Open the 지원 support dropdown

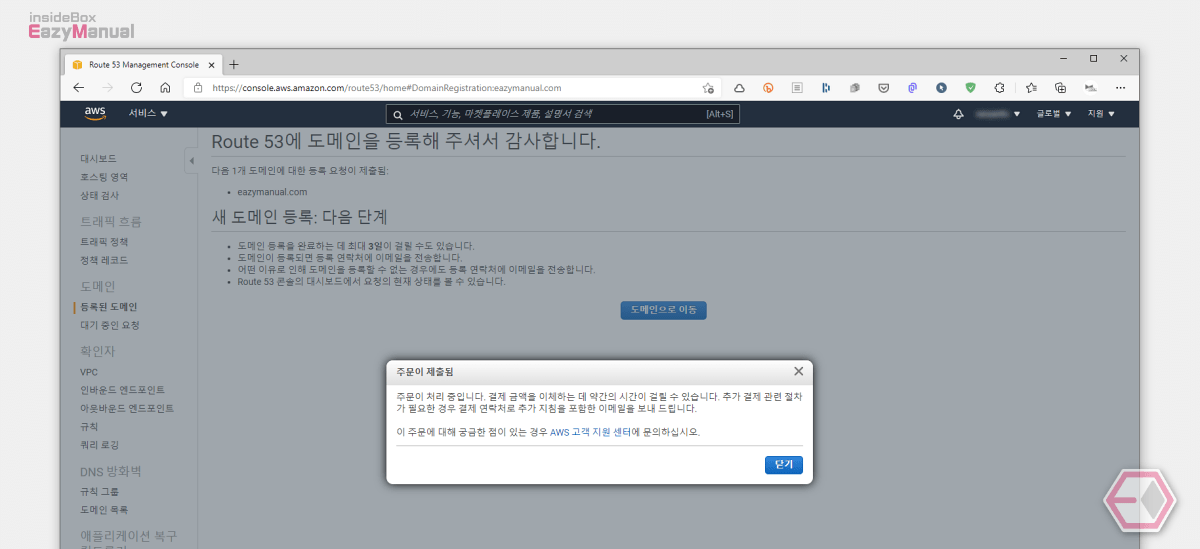pyautogui.click(x=1101, y=114)
